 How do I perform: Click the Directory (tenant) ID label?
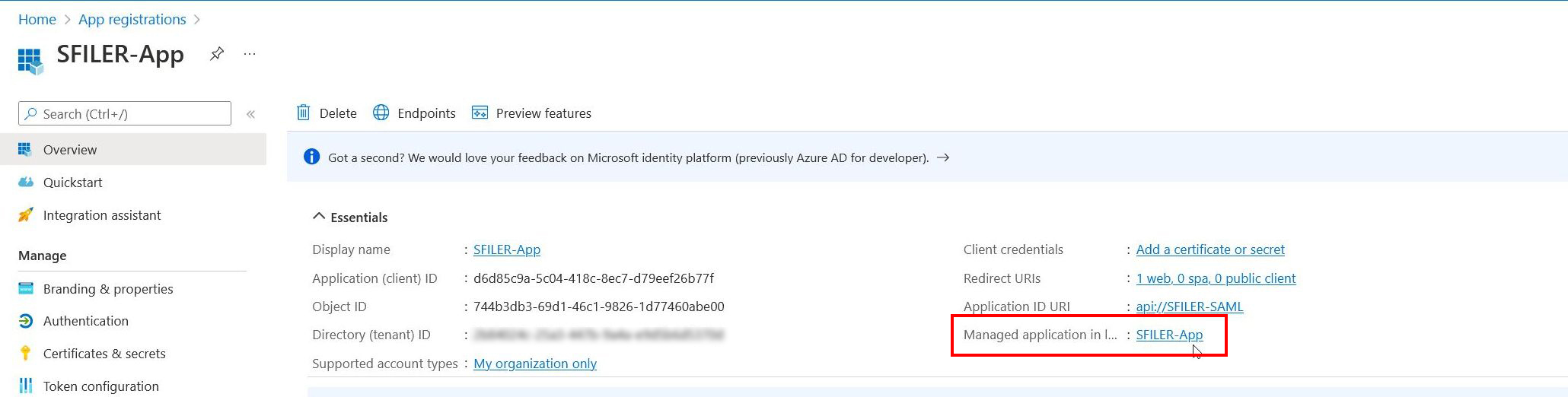[371, 335]
